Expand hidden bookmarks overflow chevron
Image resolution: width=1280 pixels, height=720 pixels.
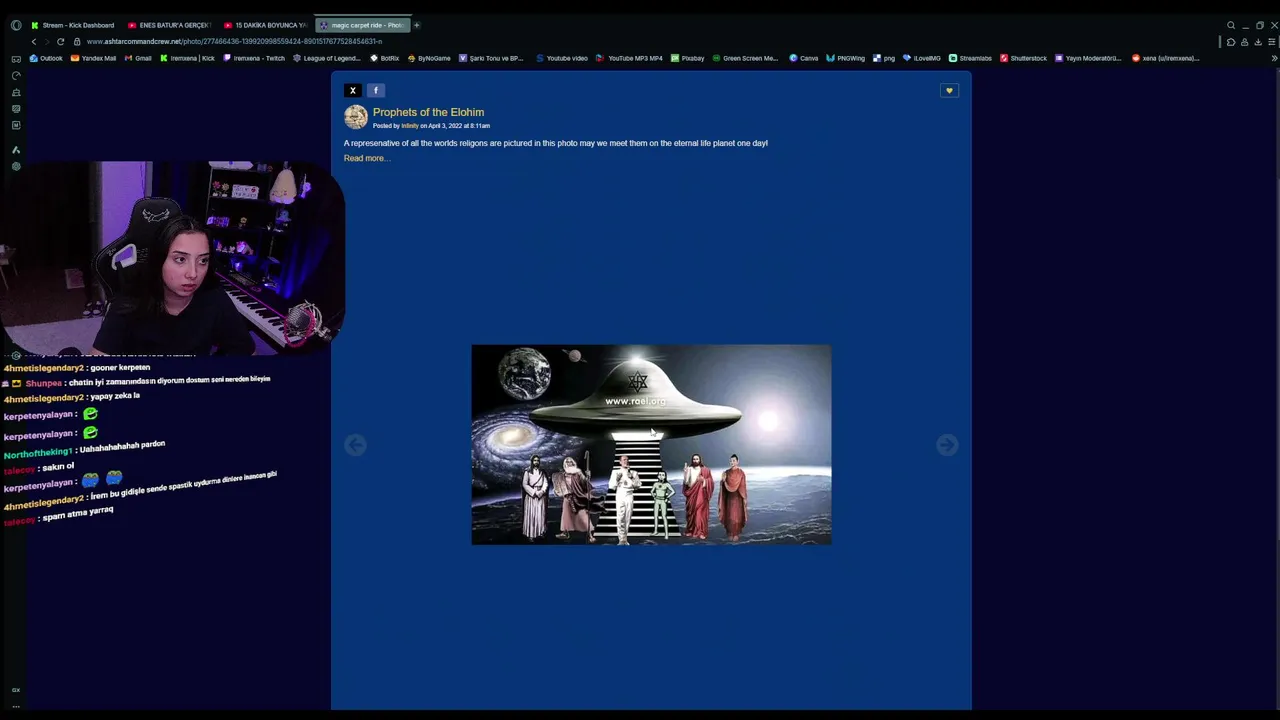pos(1274,58)
